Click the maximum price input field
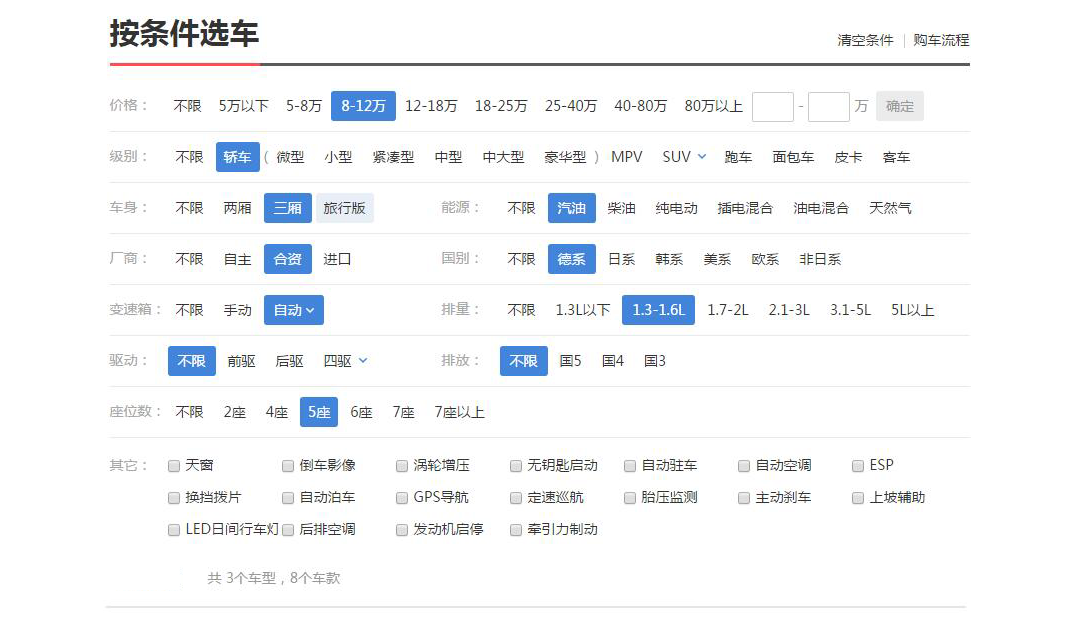Image resolution: width=1080 pixels, height=626 pixels. coord(828,106)
